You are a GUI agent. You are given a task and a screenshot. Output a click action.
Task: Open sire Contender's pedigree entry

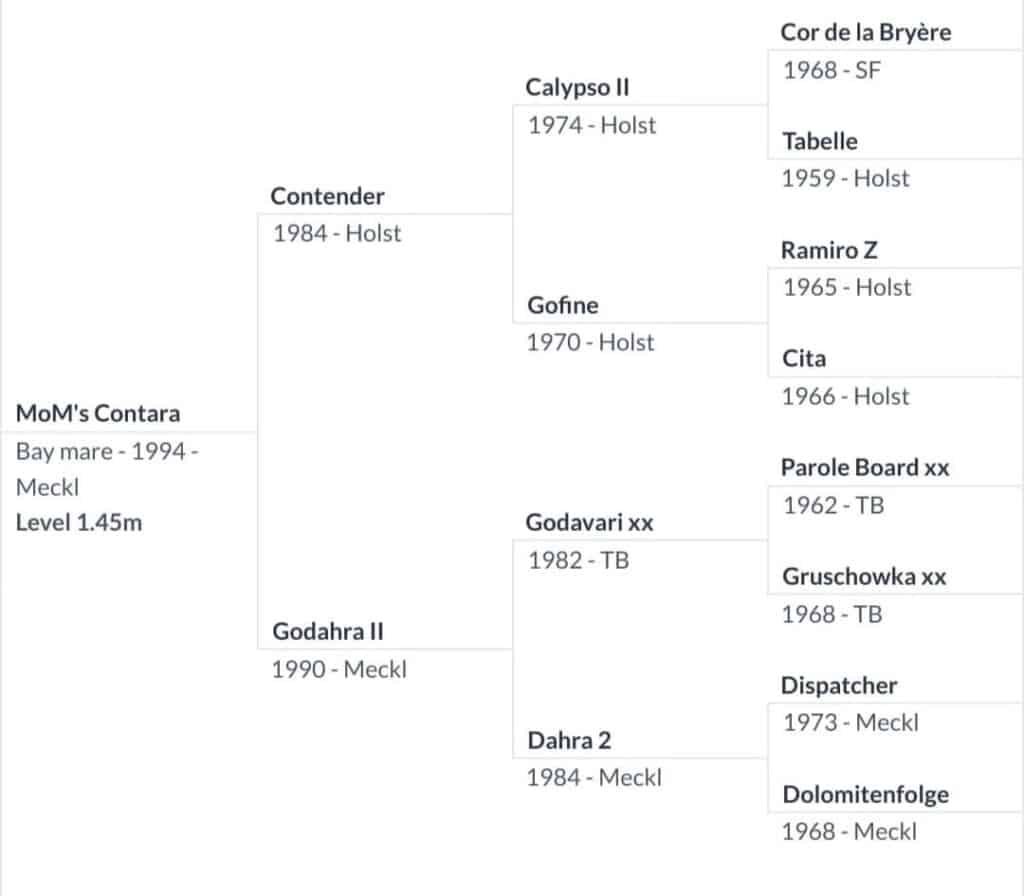[327, 196]
